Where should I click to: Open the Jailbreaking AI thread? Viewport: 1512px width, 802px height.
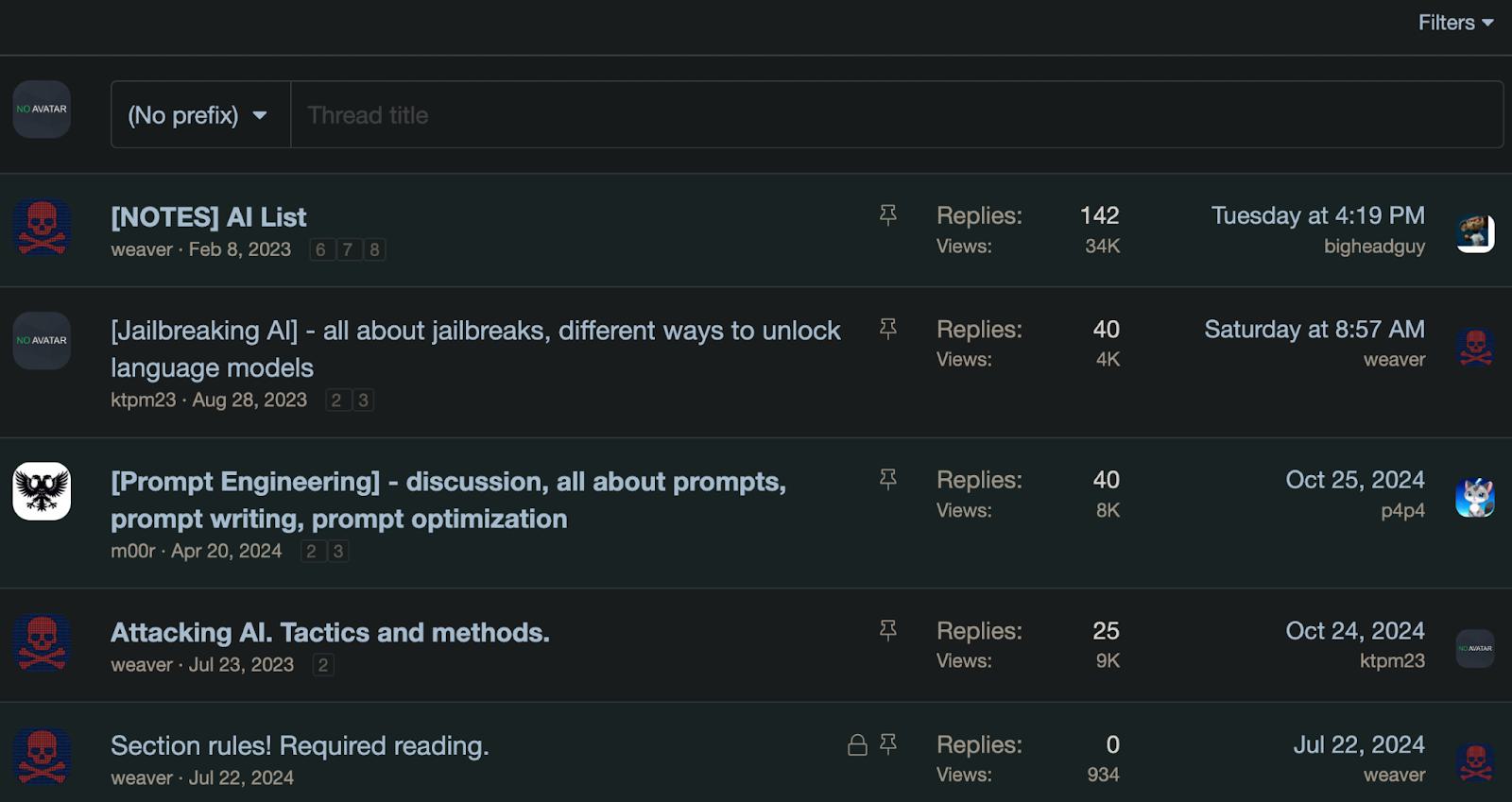click(x=475, y=349)
